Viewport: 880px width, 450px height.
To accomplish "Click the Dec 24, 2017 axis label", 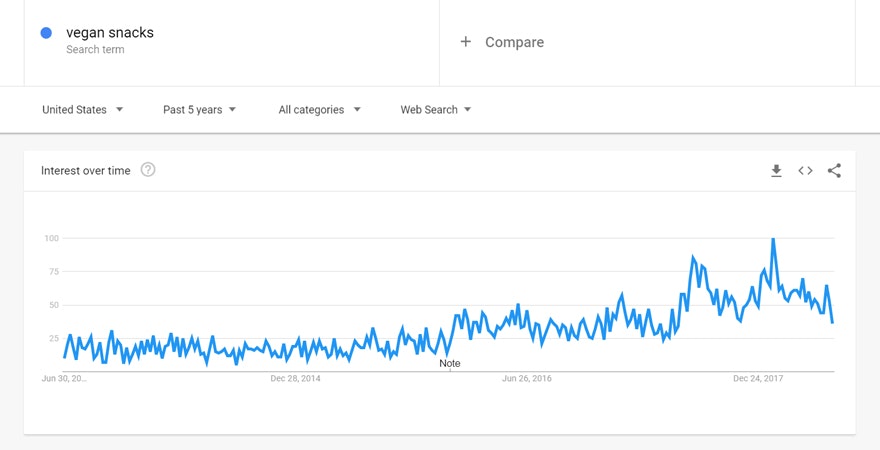I will pos(758,379).
